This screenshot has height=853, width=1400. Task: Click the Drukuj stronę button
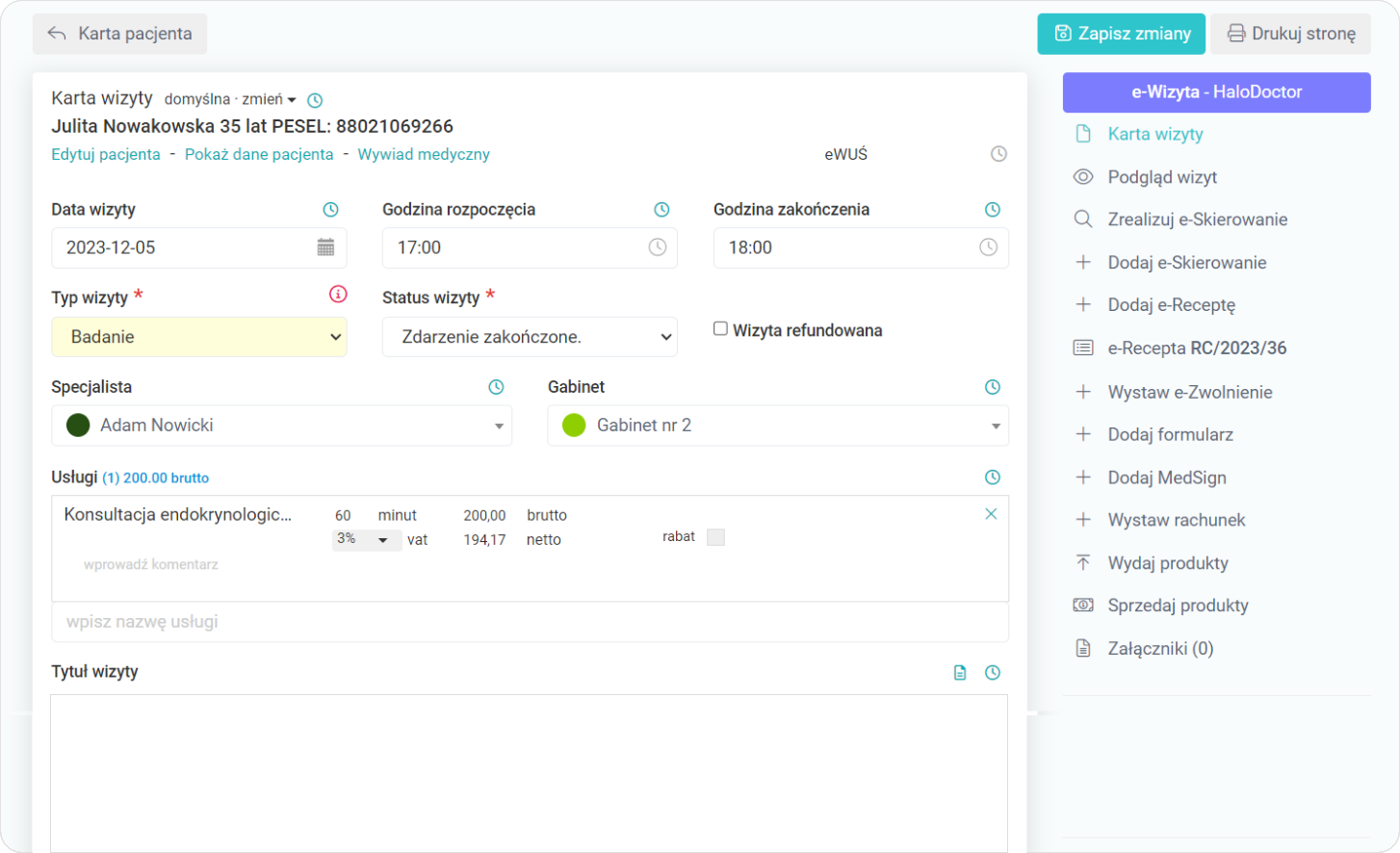coord(1290,34)
